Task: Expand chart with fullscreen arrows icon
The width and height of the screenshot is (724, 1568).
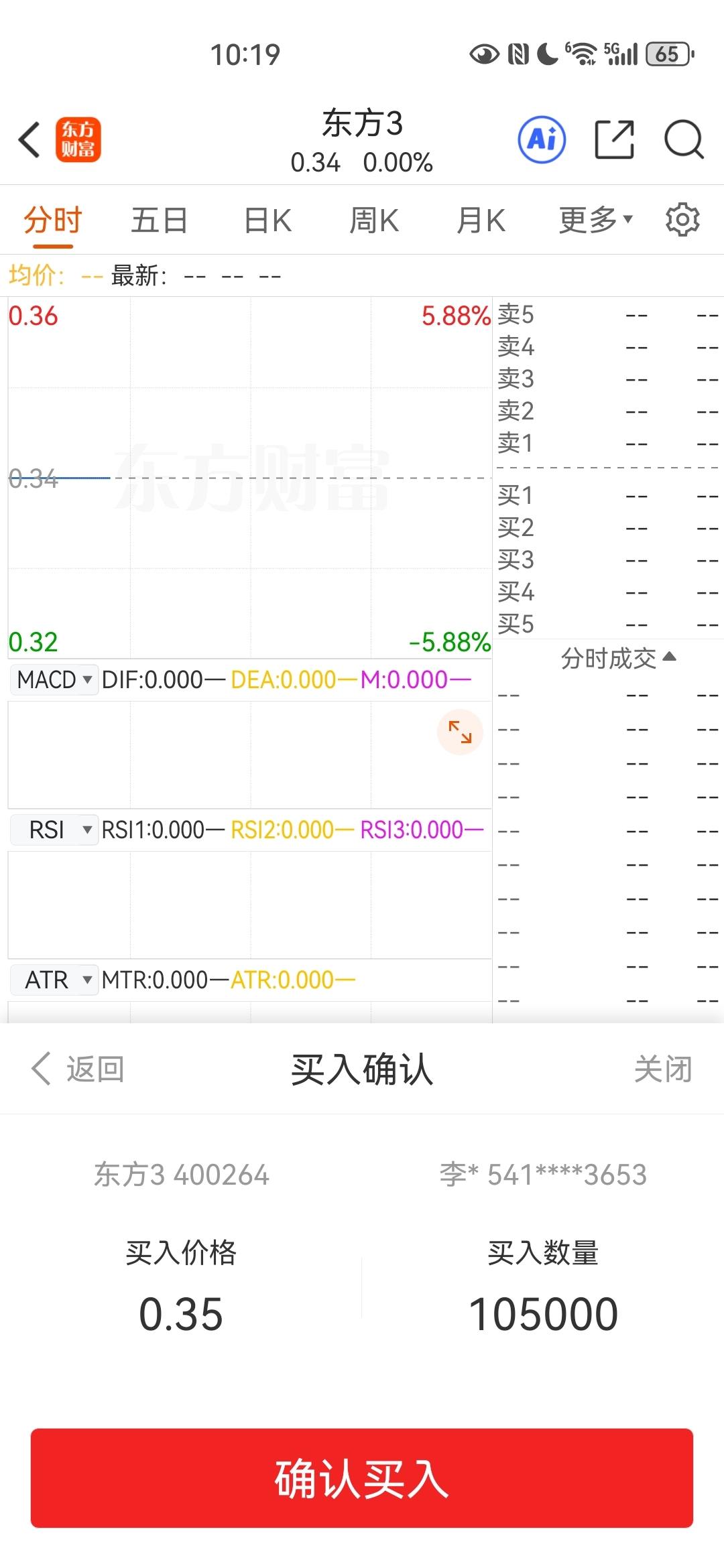Action: [460, 732]
